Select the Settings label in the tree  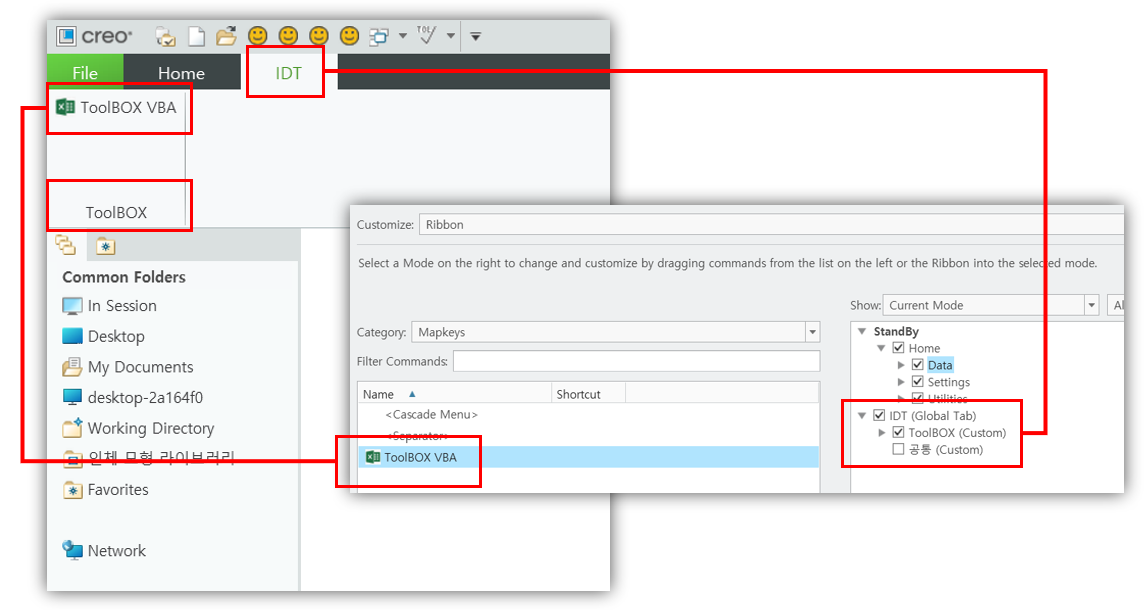click(x=949, y=382)
